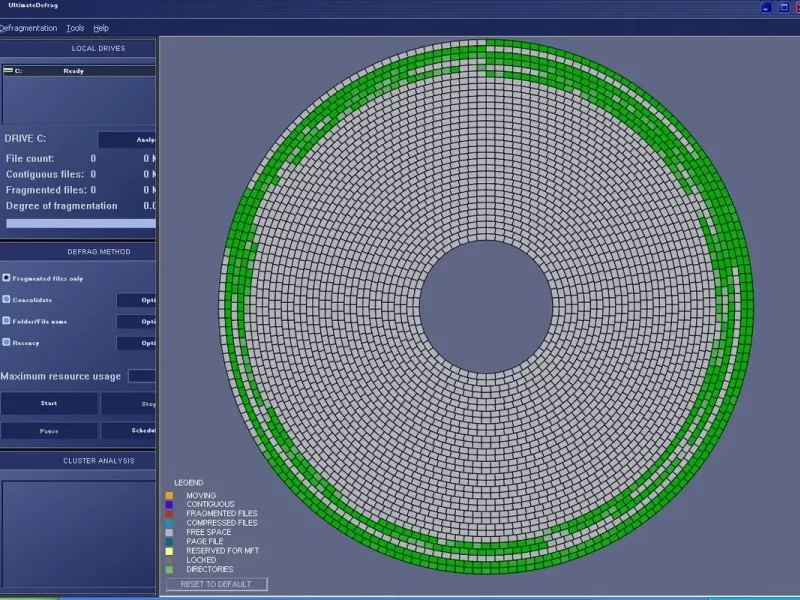The image size is (800, 600).
Task: Open the Tools menu
Action: pyautogui.click(x=75, y=28)
